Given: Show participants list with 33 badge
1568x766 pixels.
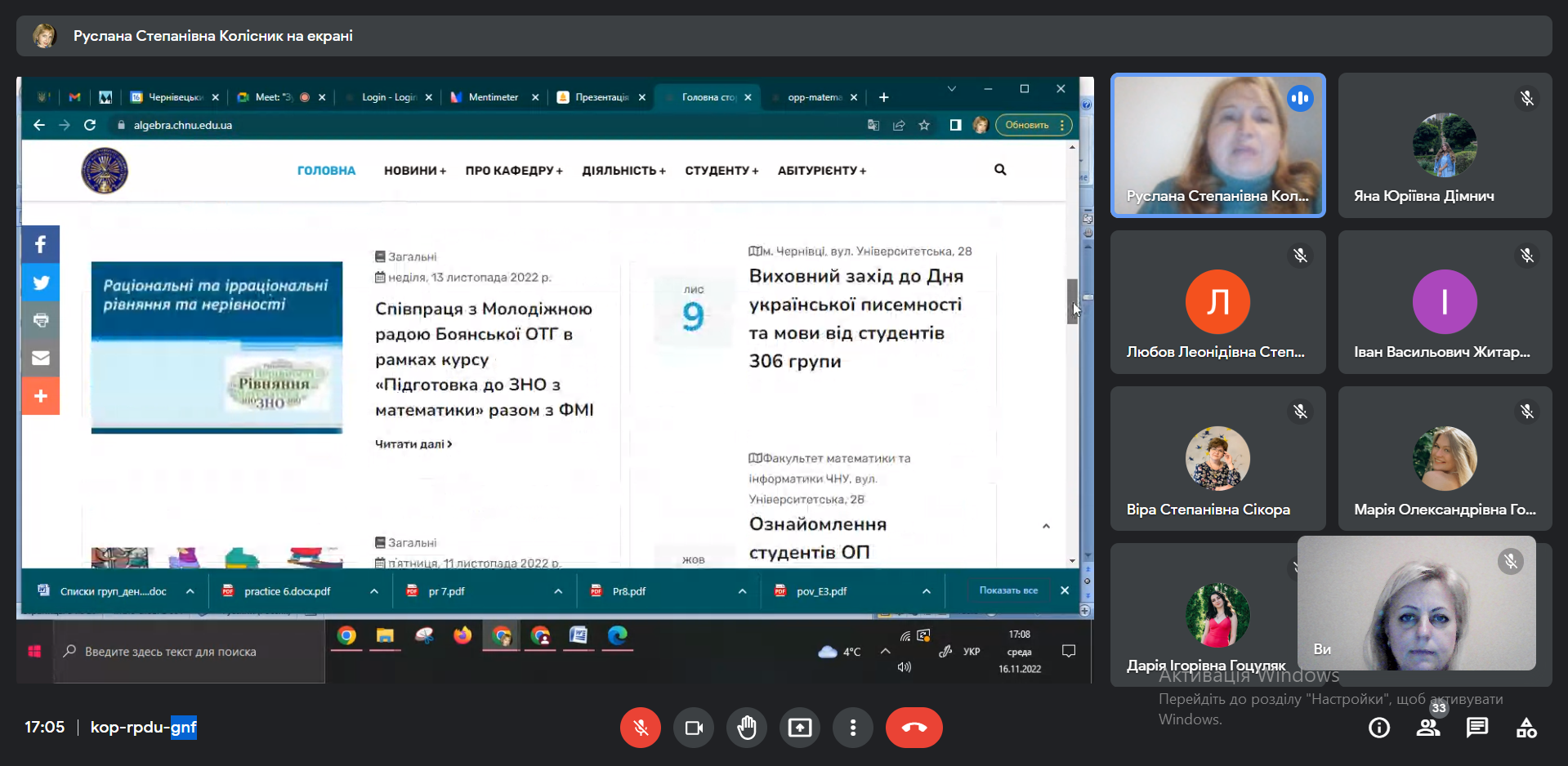Looking at the screenshot, I should [x=1428, y=728].
